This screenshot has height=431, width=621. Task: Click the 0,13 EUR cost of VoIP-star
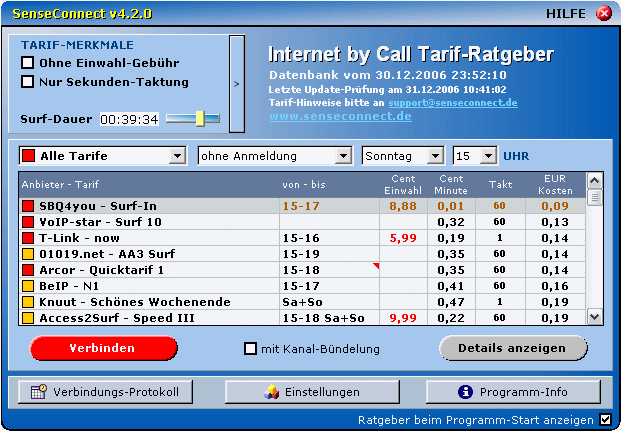pos(555,222)
